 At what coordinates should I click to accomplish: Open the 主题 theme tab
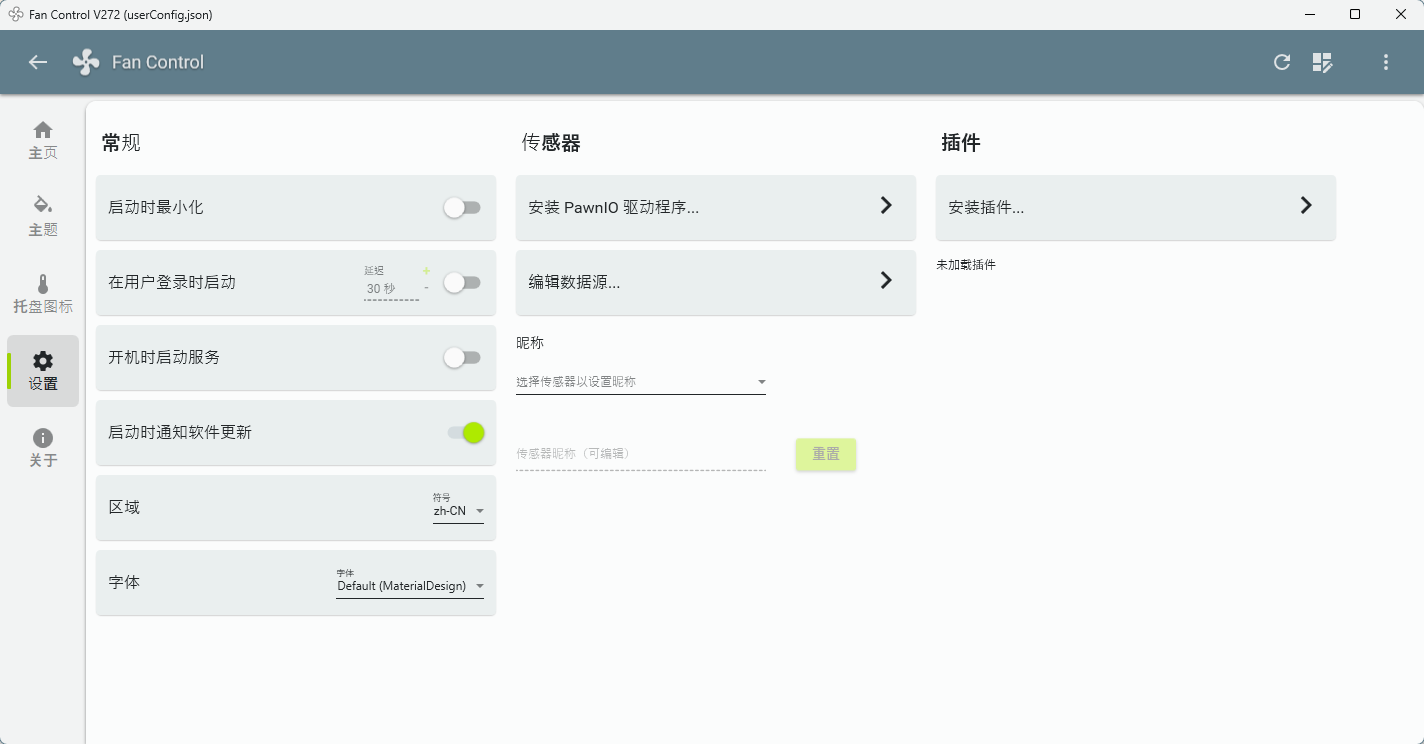(43, 217)
